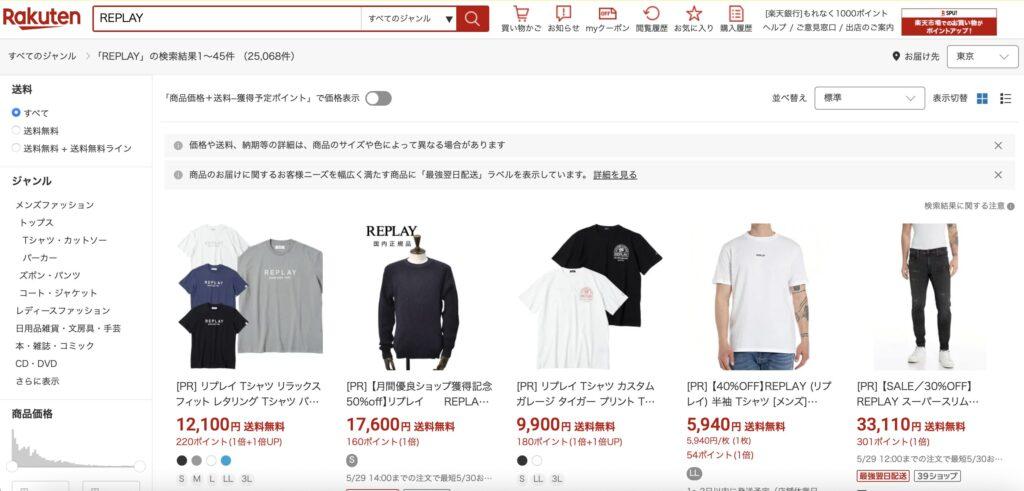This screenshot has width=1024, height=491.
Task: Select the メンズファッション genre
Action: (55, 205)
